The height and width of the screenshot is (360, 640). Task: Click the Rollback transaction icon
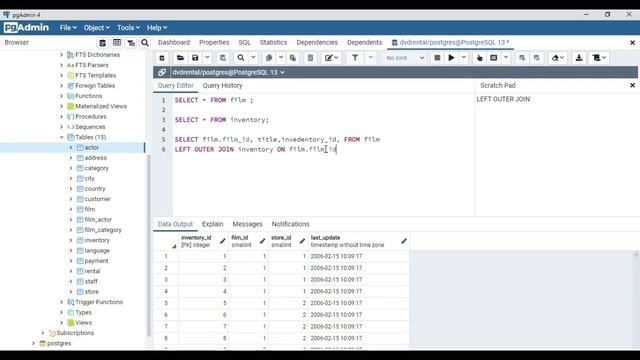537,58
